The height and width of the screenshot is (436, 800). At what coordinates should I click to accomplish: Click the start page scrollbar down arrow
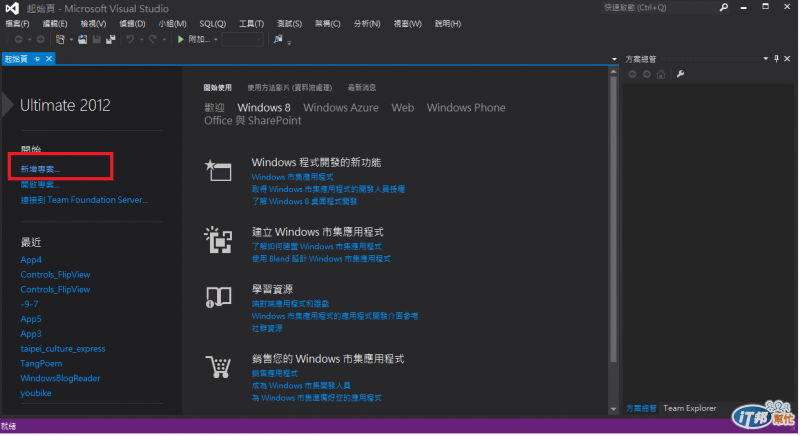point(613,409)
